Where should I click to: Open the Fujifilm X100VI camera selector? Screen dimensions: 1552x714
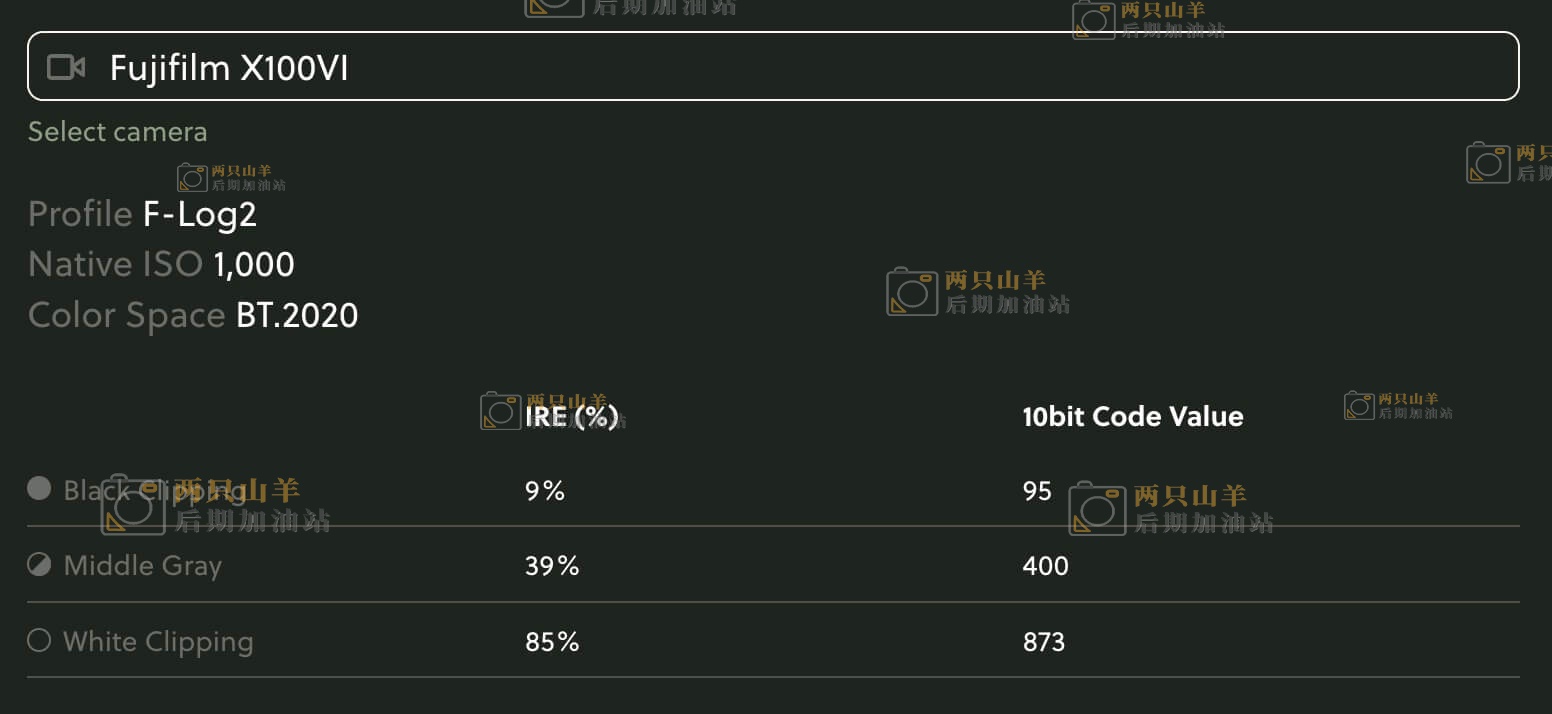point(772,67)
